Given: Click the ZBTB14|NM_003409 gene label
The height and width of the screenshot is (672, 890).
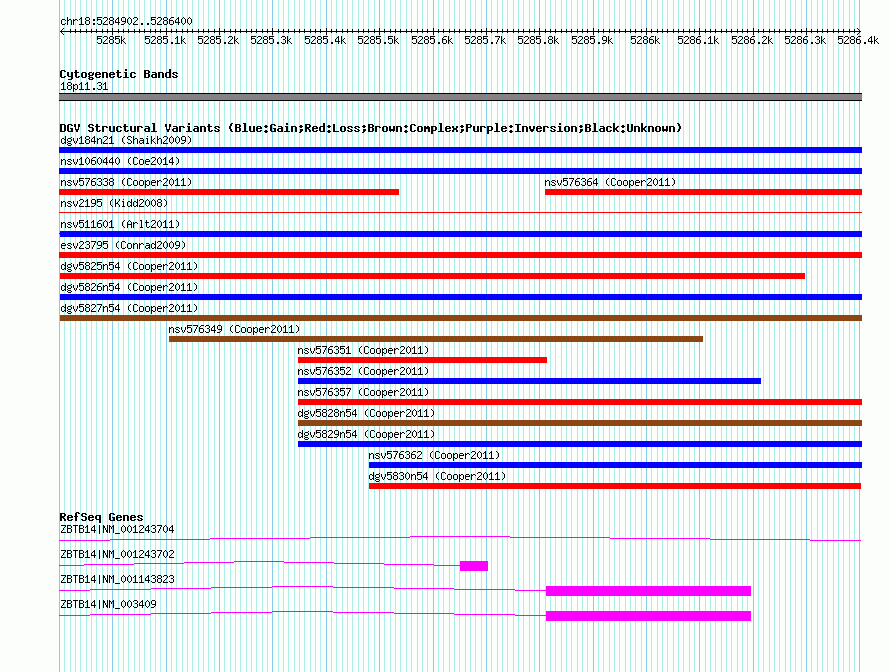Looking at the screenshot, I should coord(108,604).
